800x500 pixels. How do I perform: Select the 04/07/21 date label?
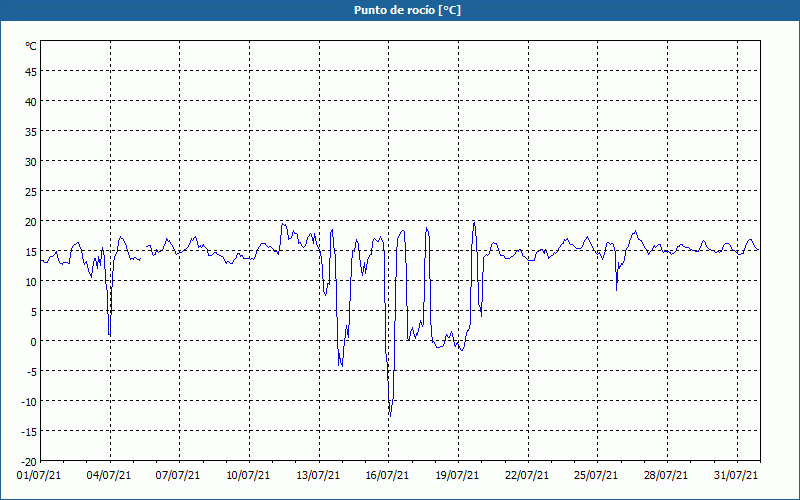109,475
